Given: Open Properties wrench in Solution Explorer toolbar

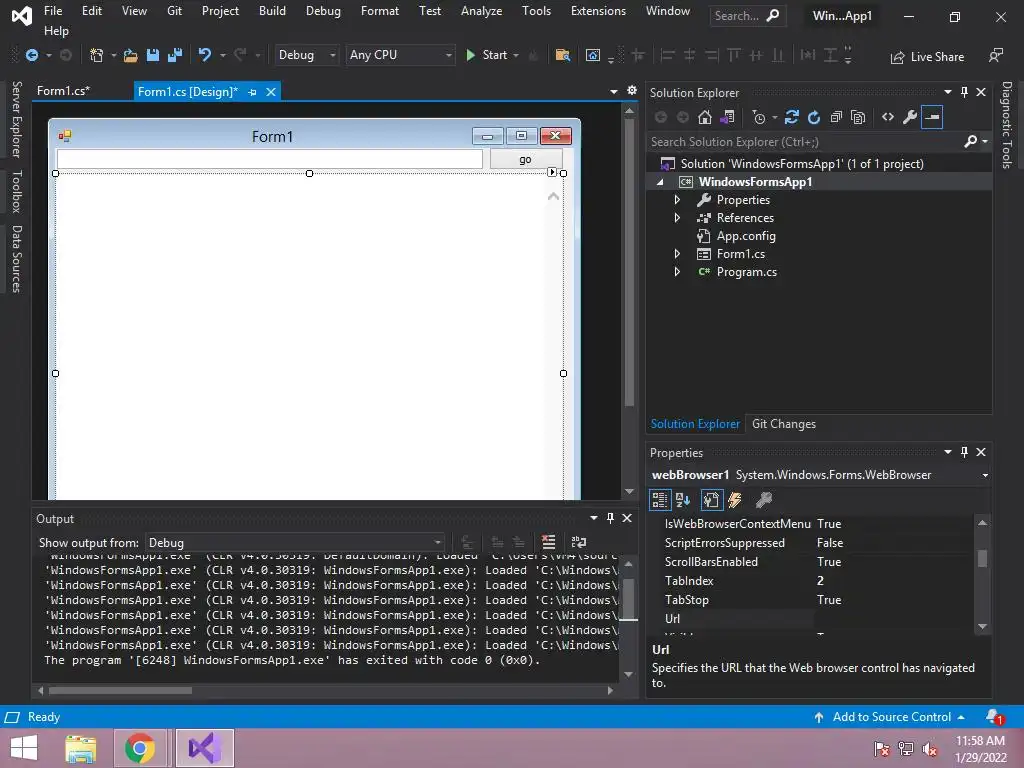Looking at the screenshot, I should pos(910,117).
